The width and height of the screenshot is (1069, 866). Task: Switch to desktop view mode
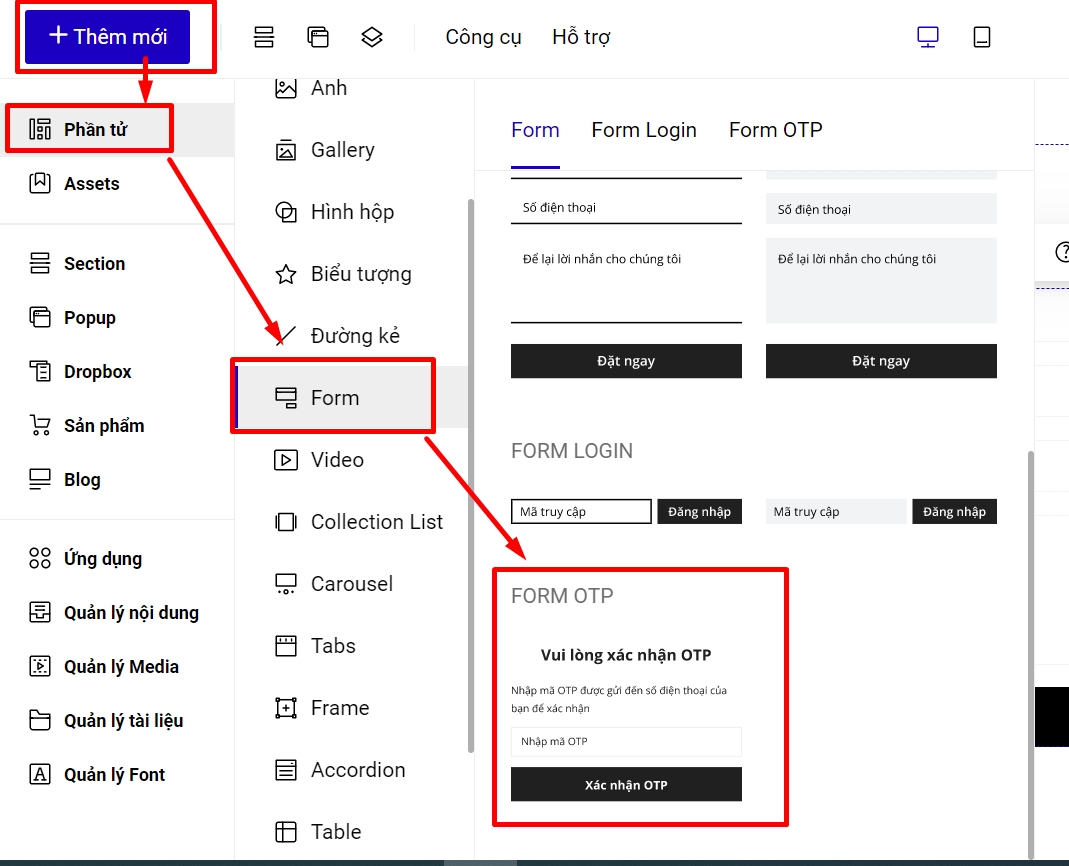pyautogui.click(x=928, y=37)
